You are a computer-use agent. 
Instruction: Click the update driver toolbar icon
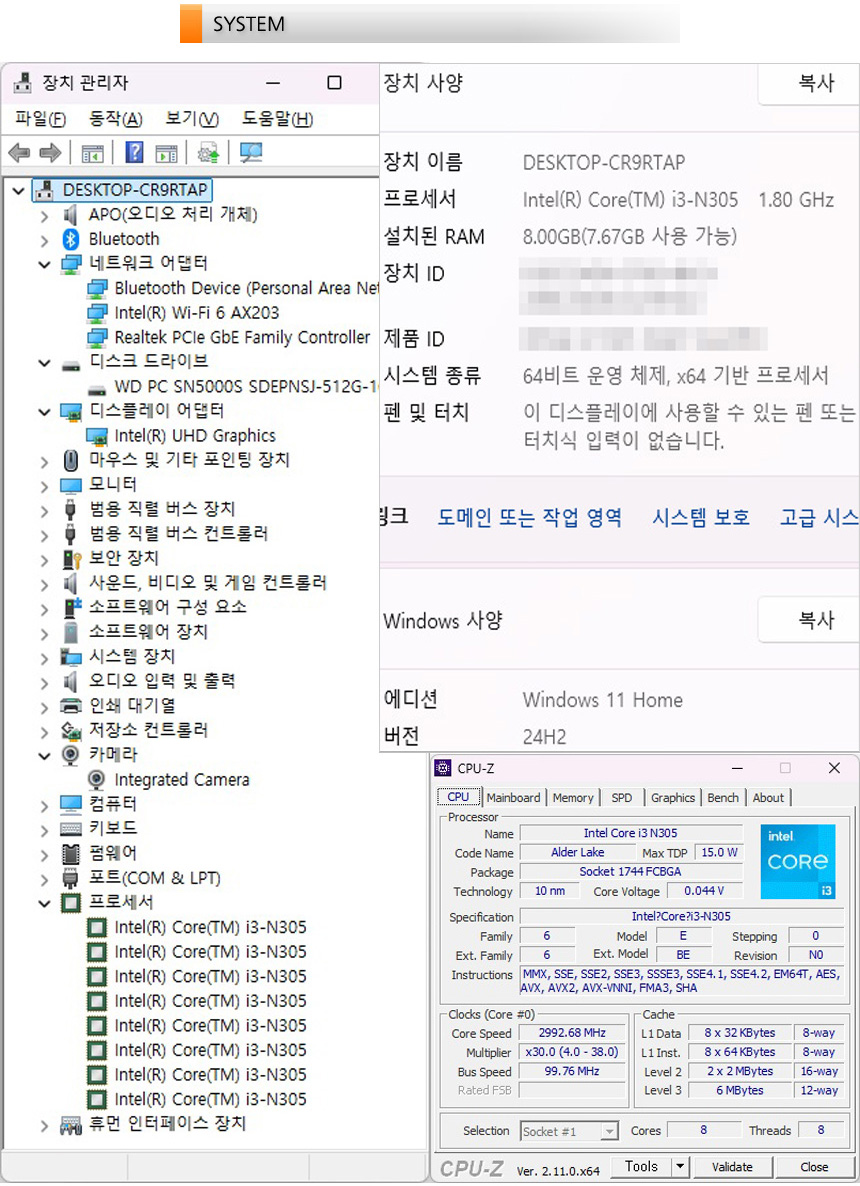[208, 153]
